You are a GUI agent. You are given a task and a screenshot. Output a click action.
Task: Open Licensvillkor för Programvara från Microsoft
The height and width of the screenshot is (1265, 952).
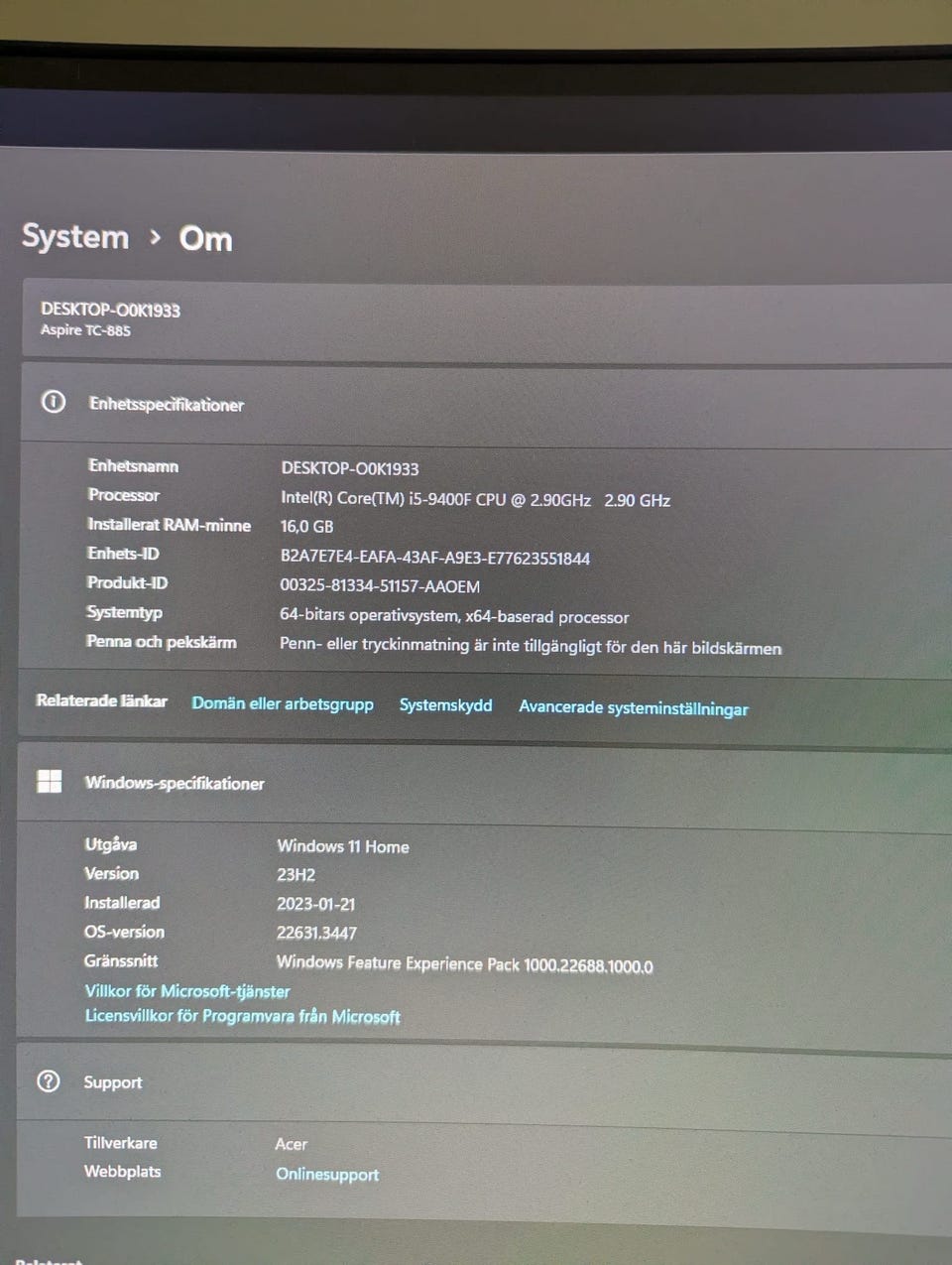click(x=242, y=1016)
